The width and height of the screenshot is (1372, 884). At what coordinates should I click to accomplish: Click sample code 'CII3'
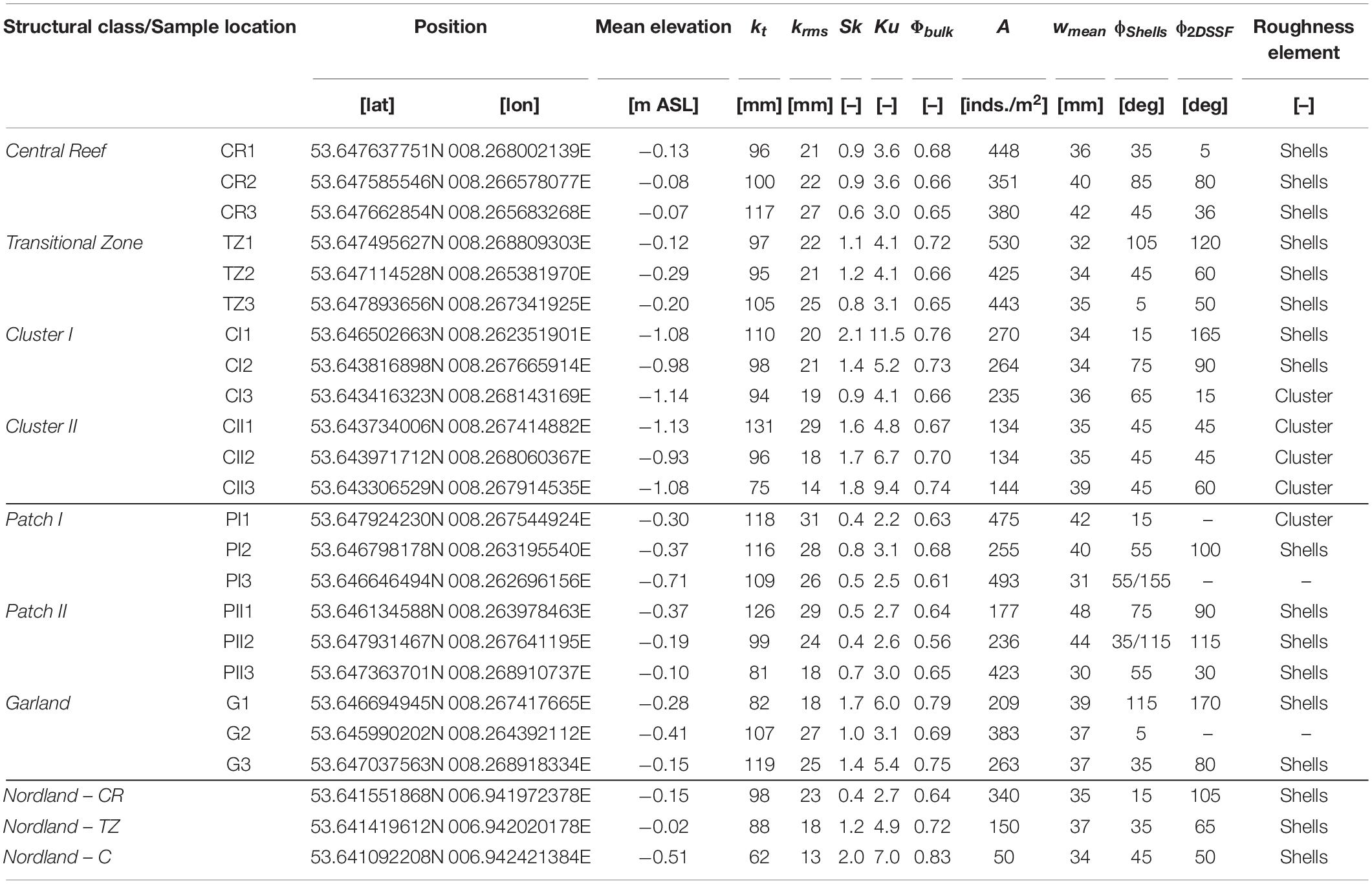238,488
